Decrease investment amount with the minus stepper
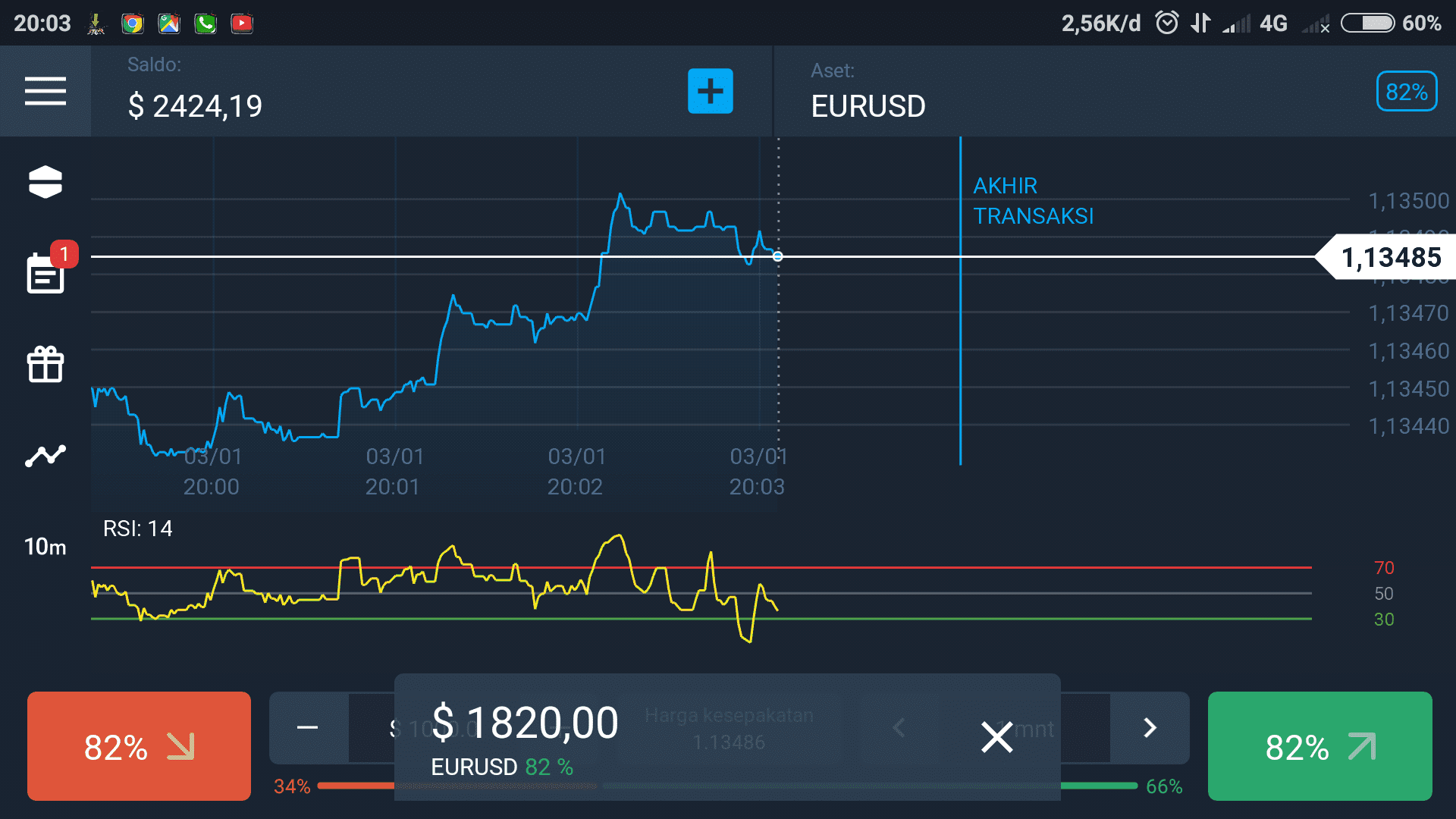This screenshot has height=819, width=1456. [x=308, y=728]
